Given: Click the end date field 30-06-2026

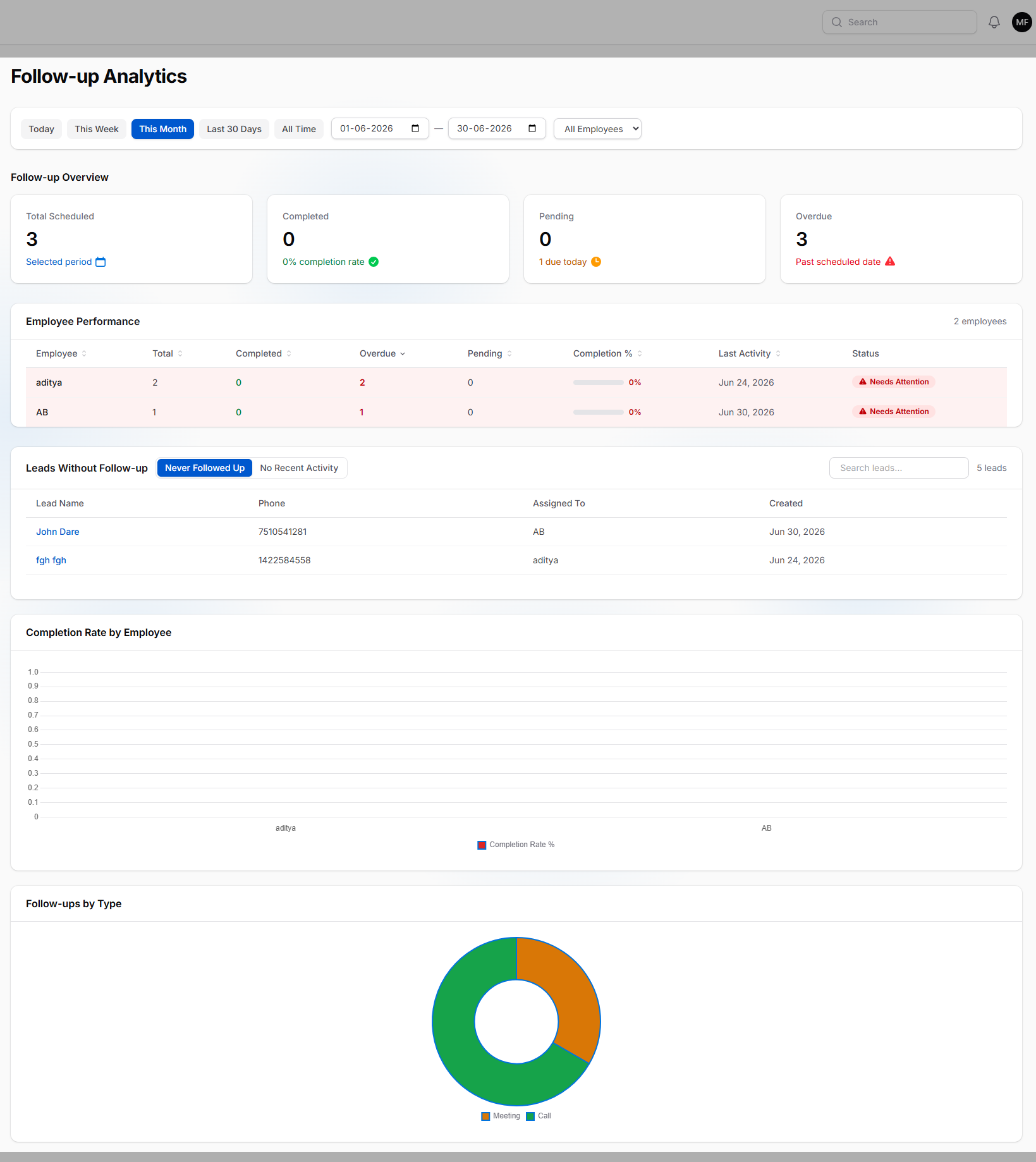Looking at the screenshot, I should (497, 128).
